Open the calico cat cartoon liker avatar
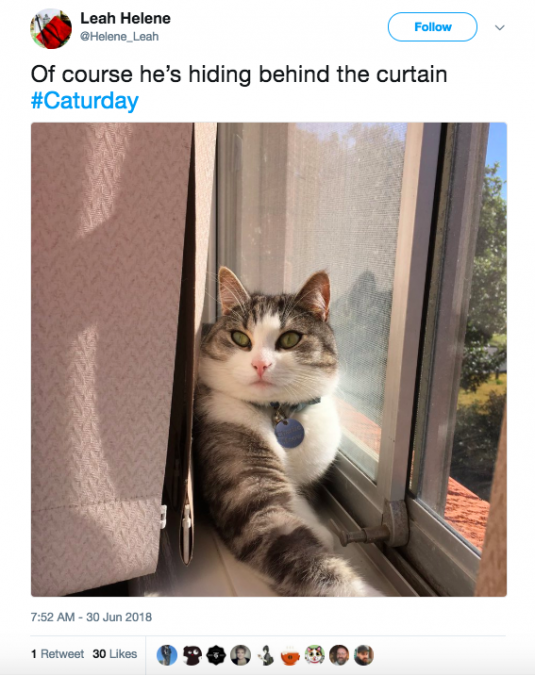The image size is (535, 675). tap(314, 655)
